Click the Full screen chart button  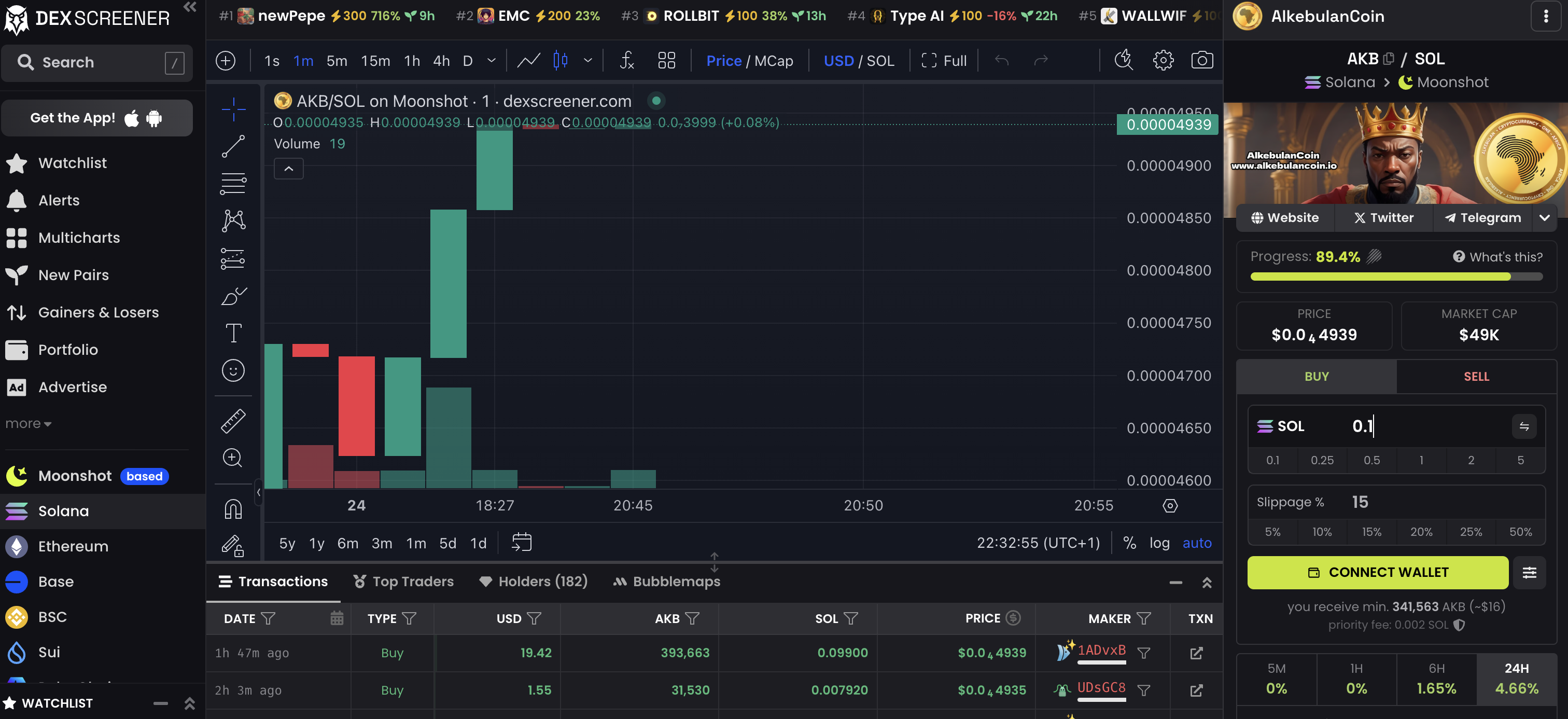tap(944, 60)
